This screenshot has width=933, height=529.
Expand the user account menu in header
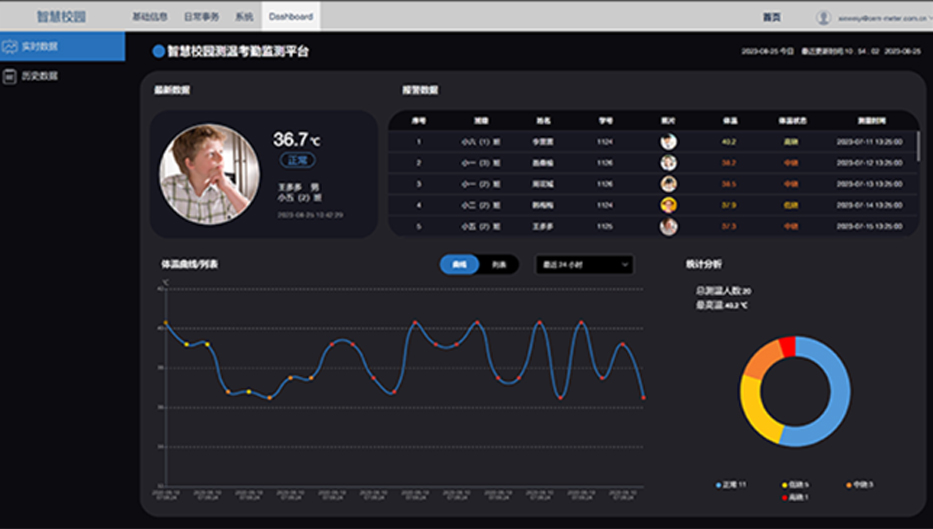tap(920, 17)
